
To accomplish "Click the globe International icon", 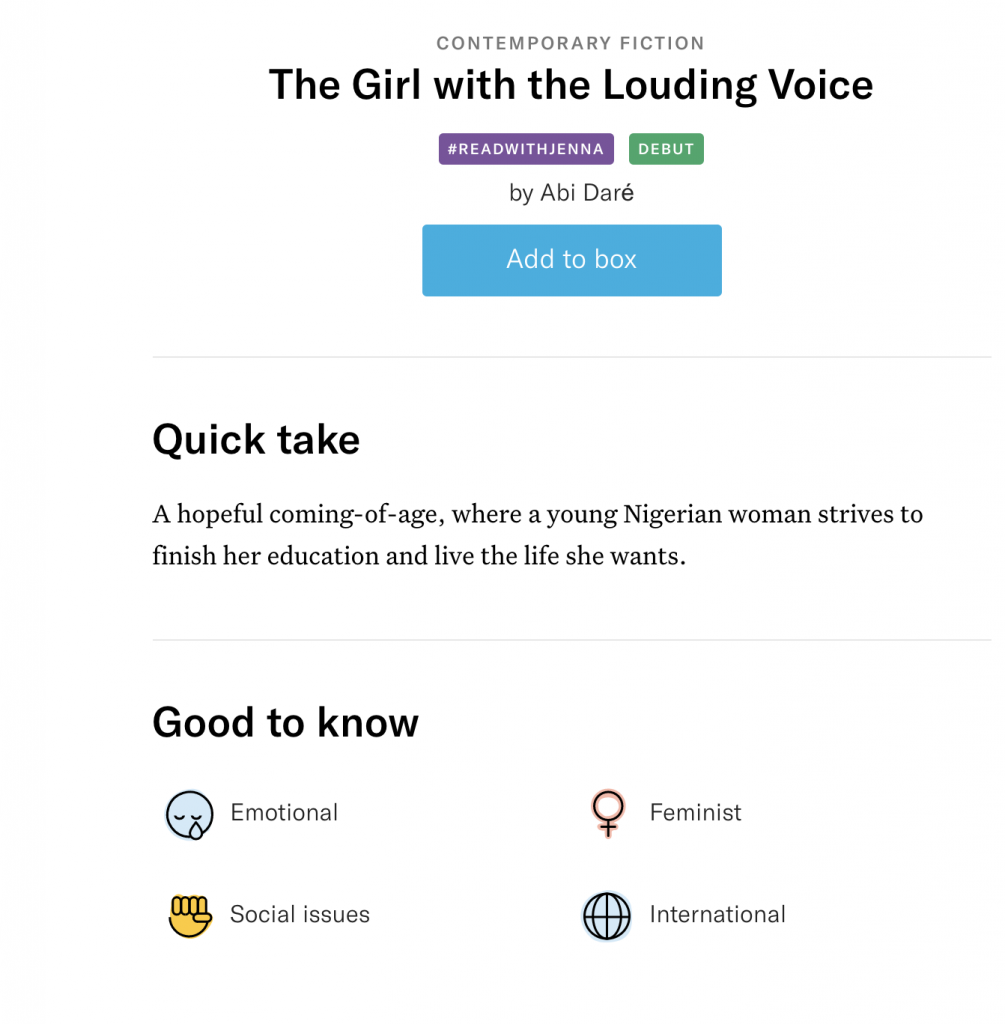I will (x=607, y=915).
